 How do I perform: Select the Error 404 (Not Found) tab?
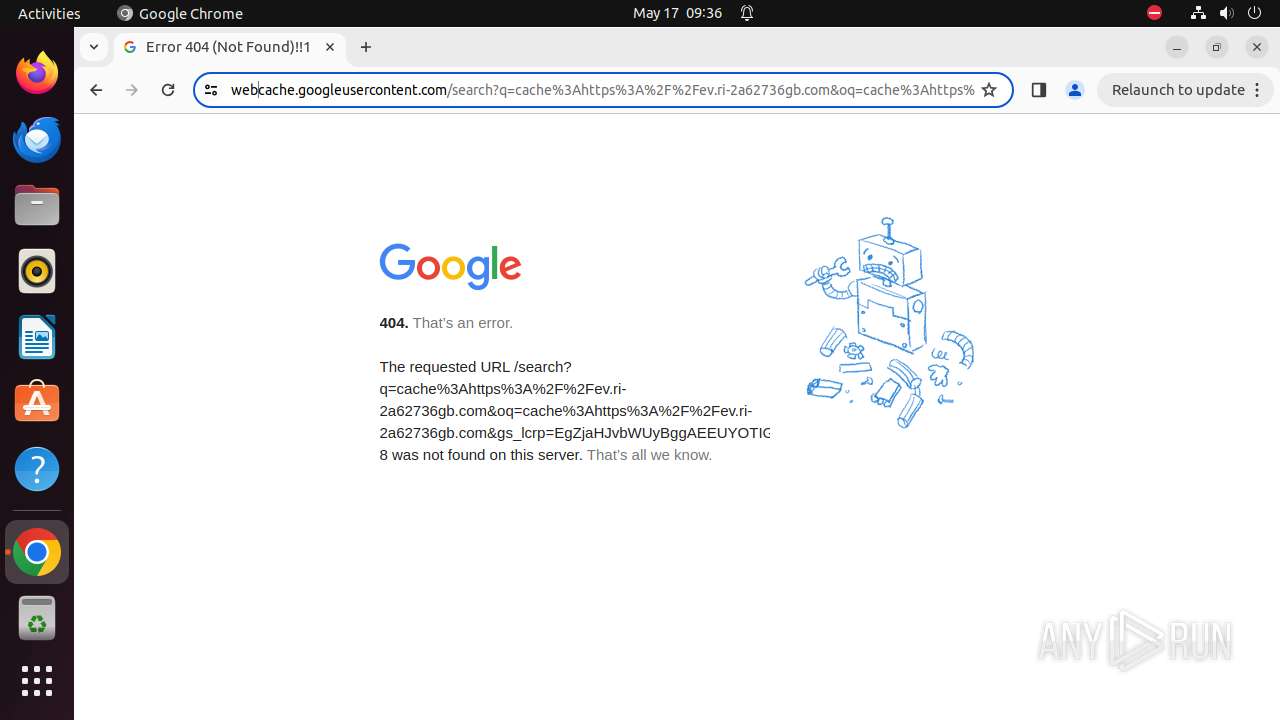[230, 47]
